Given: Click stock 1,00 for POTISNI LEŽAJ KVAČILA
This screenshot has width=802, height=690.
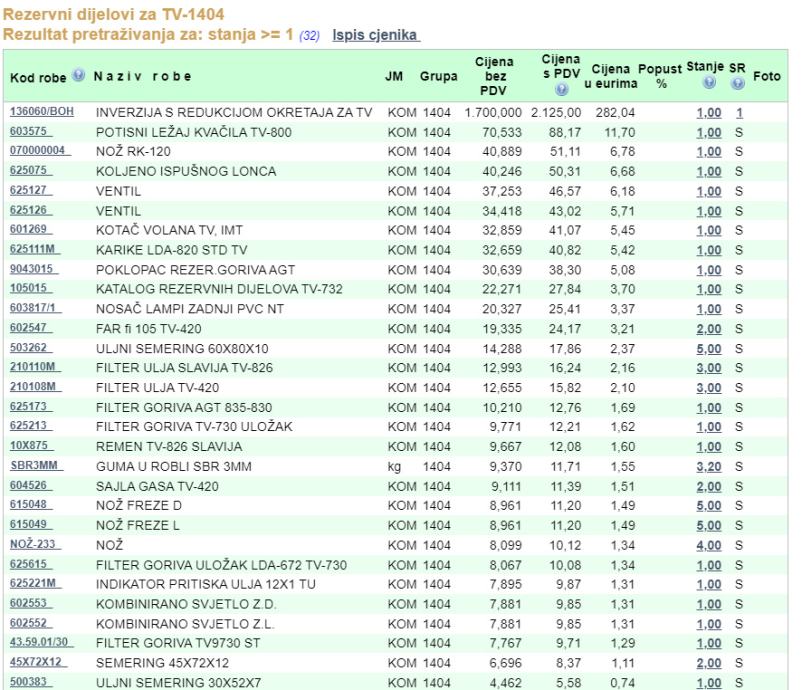Looking at the screenshot, I should pyautogui.click(x=709, y=132).
